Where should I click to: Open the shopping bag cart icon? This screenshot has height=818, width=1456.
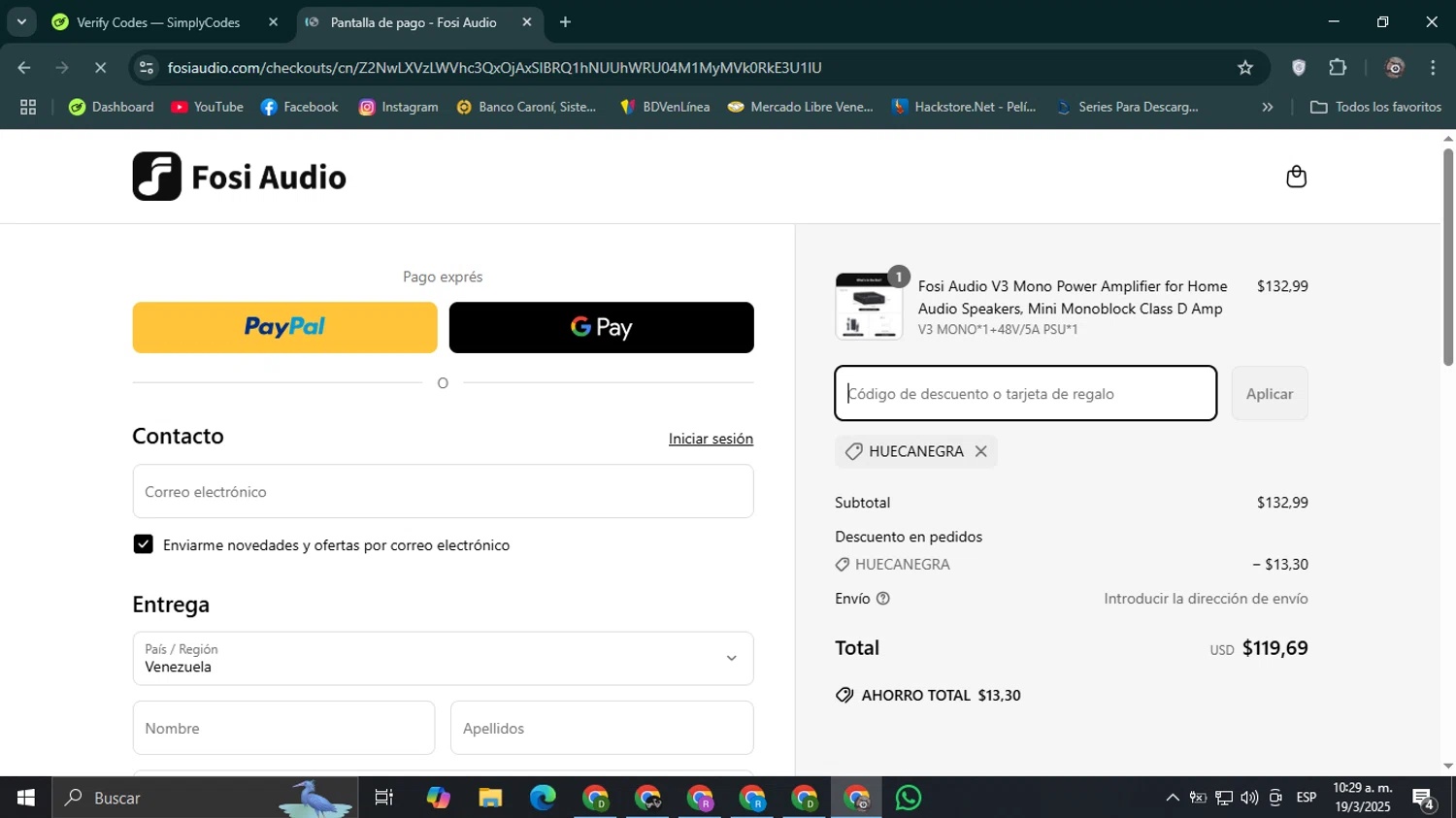coord(1296,177)
